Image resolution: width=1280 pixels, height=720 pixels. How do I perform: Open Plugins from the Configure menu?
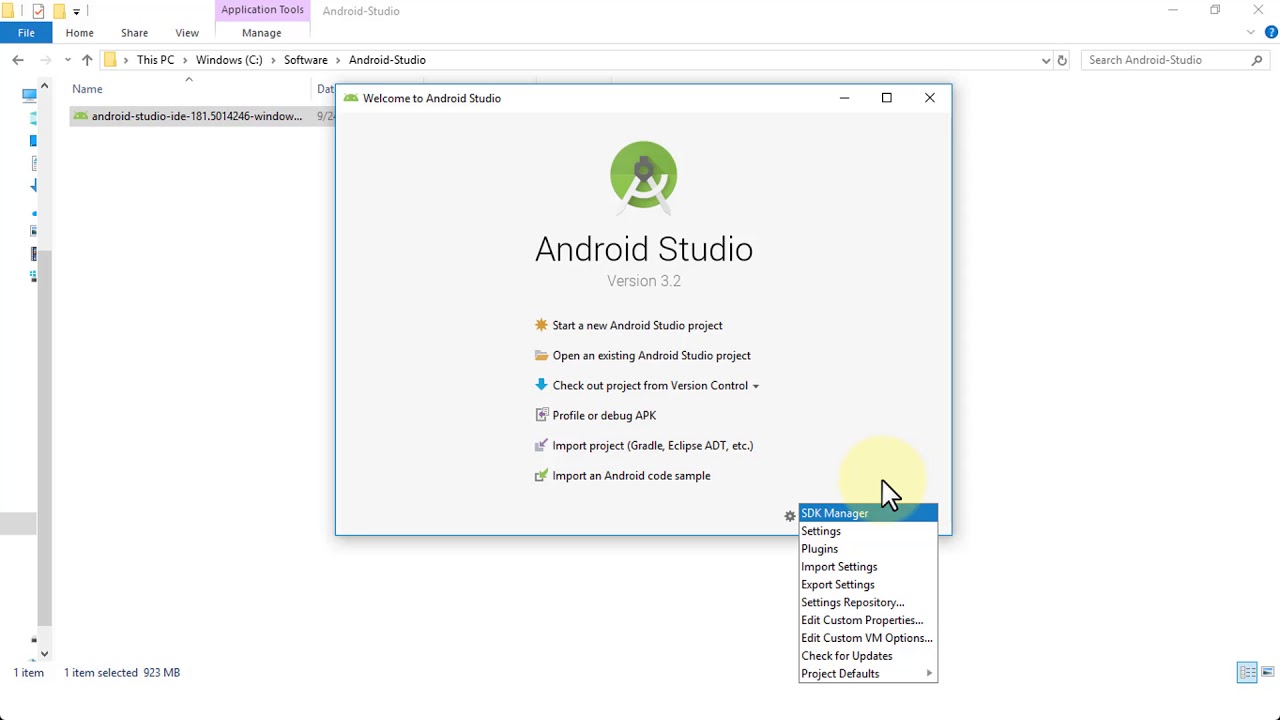868,549
